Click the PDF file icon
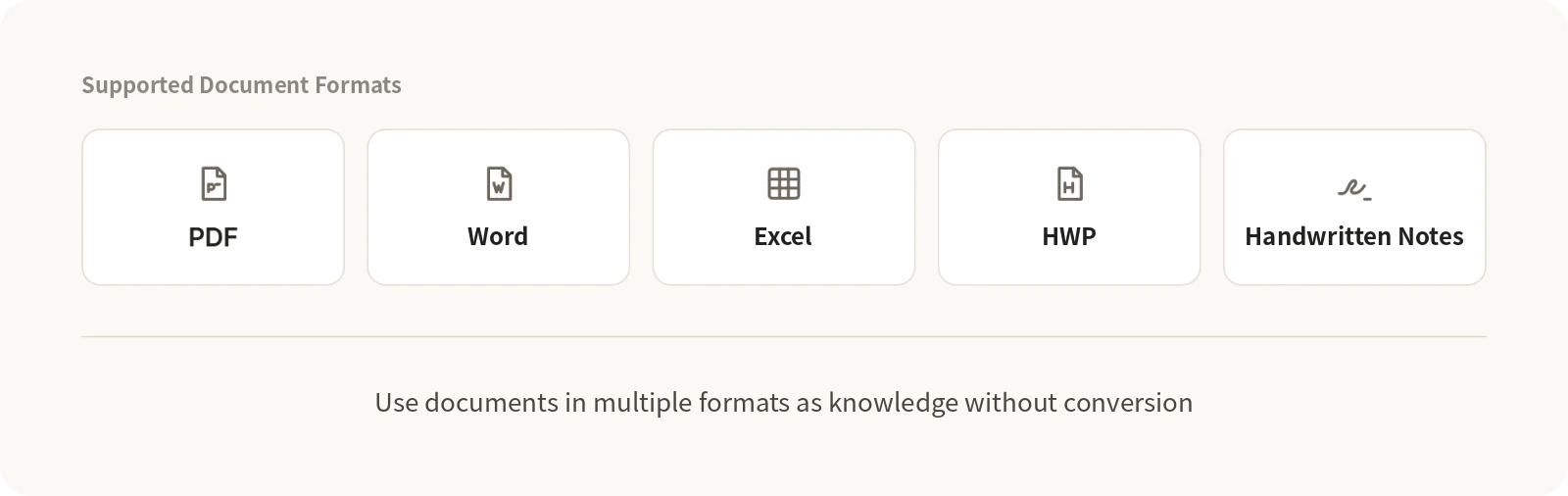The height and width of the screenshot is (496, 1568). click(214, 183)
